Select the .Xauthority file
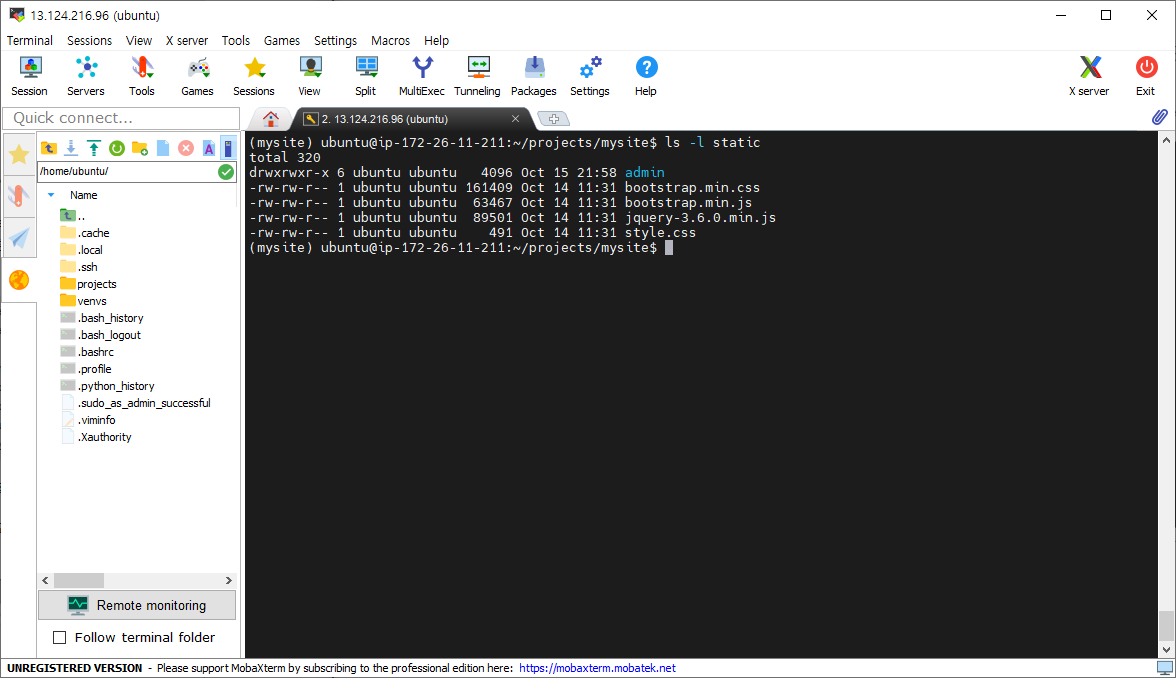Screen dimensions: 1176x678 click(x=96, y=437)
